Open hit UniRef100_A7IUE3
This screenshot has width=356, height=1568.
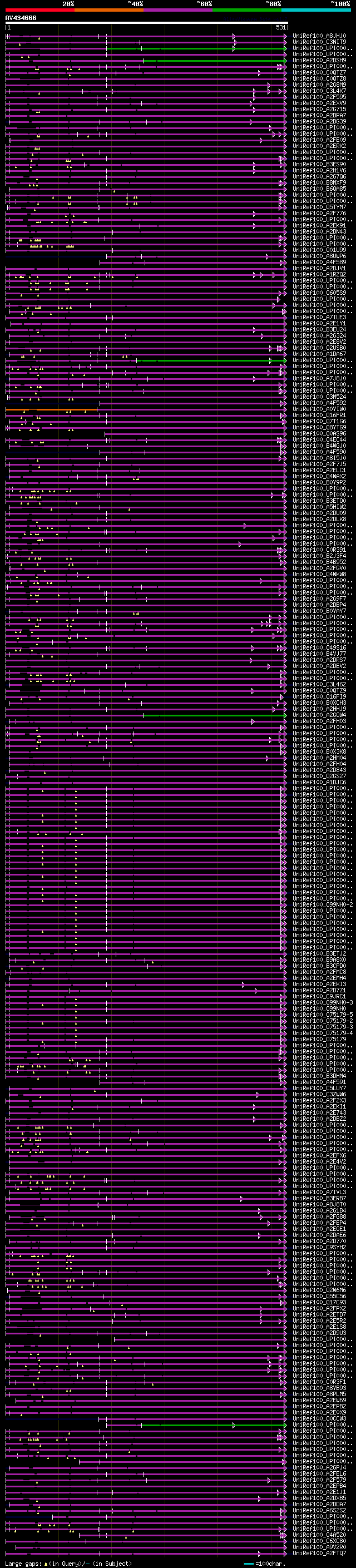pos(319,317)
